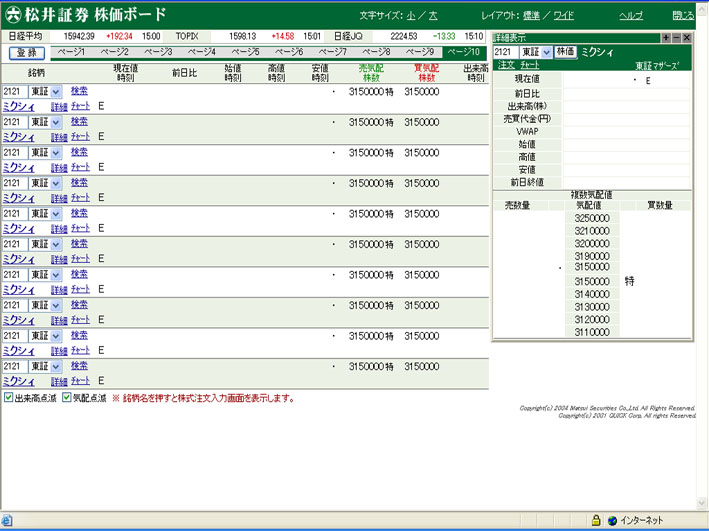Viewport: 709px width, 531px height.
Task: Click the 東証マザーズ label in detail panel
Action: [657, 66]
